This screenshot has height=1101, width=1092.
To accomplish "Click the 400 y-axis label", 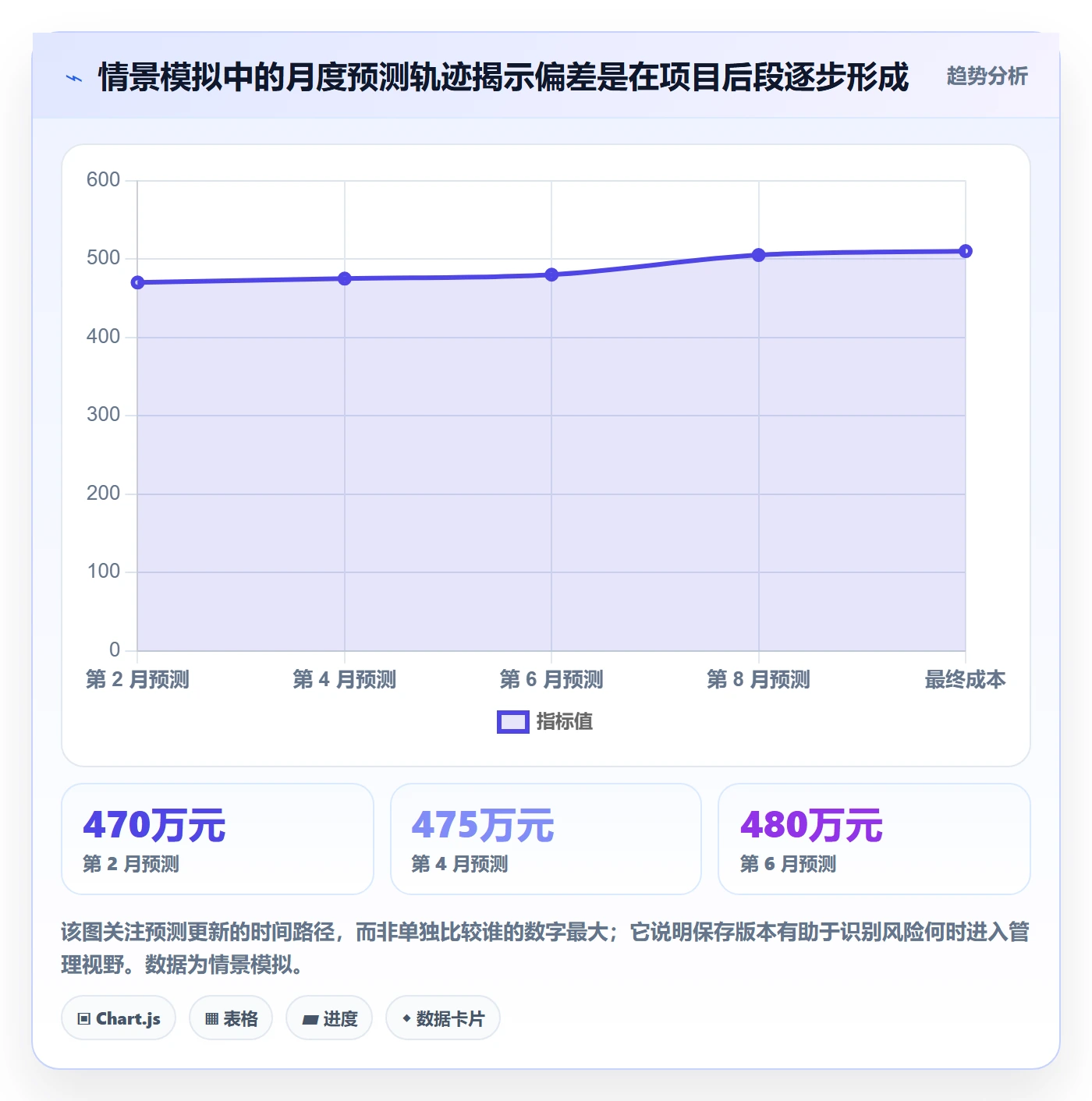I will (103, 337).
